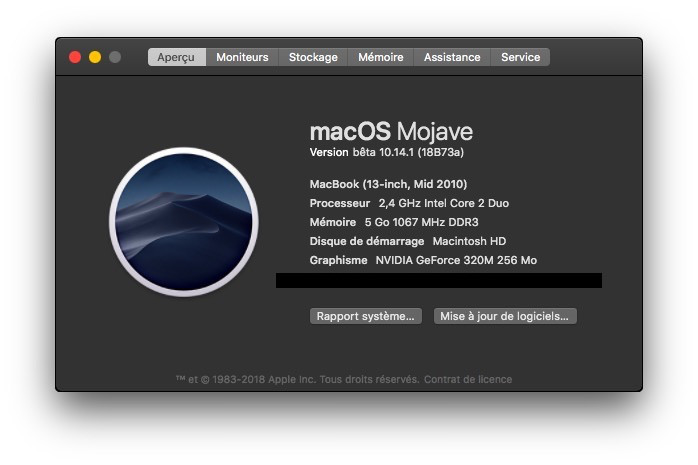
Task: Switch to the Aperçu tab
Action: coord(177,57)
